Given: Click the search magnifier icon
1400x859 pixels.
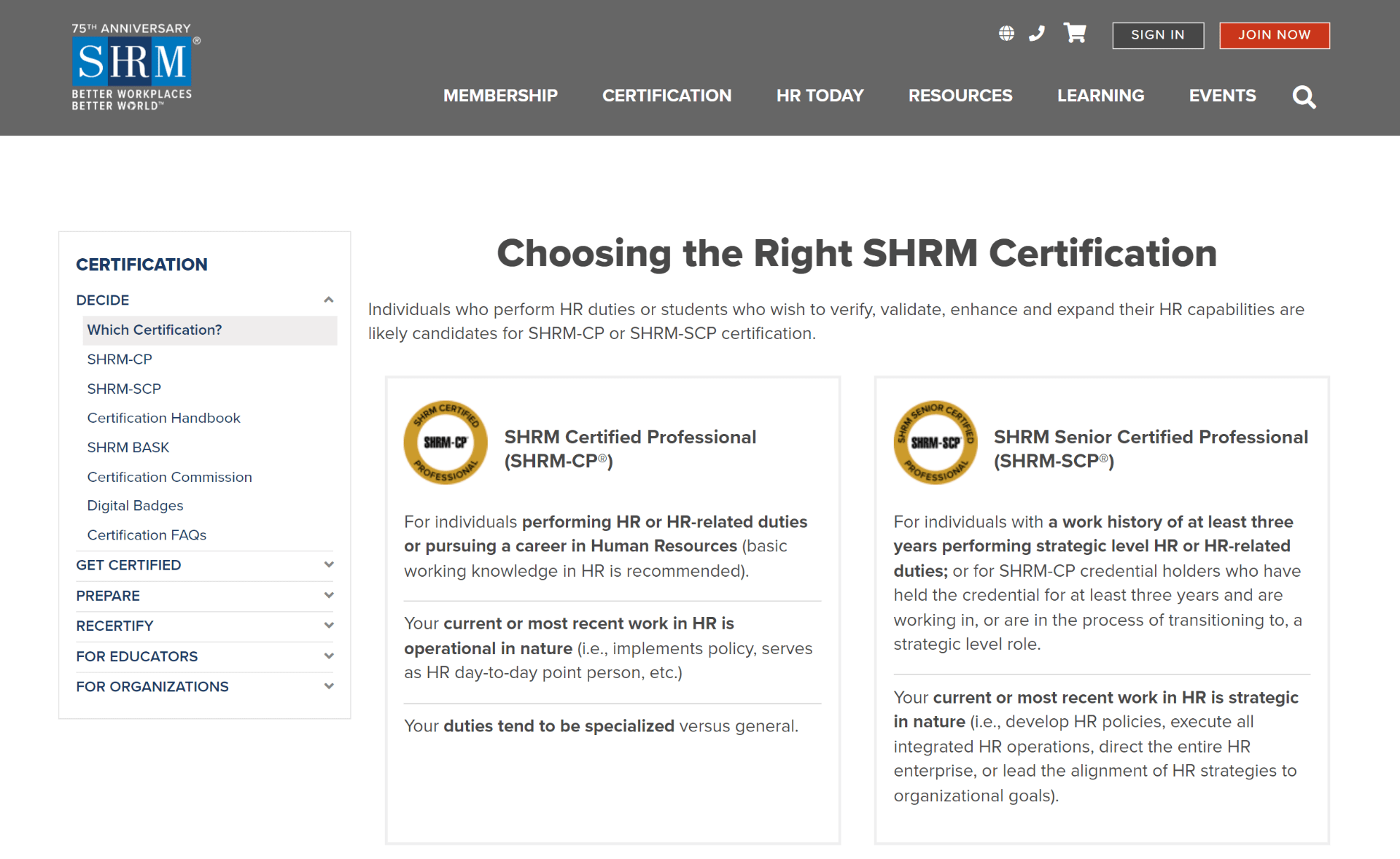Looking at the screenshot, I should 1304,96.
